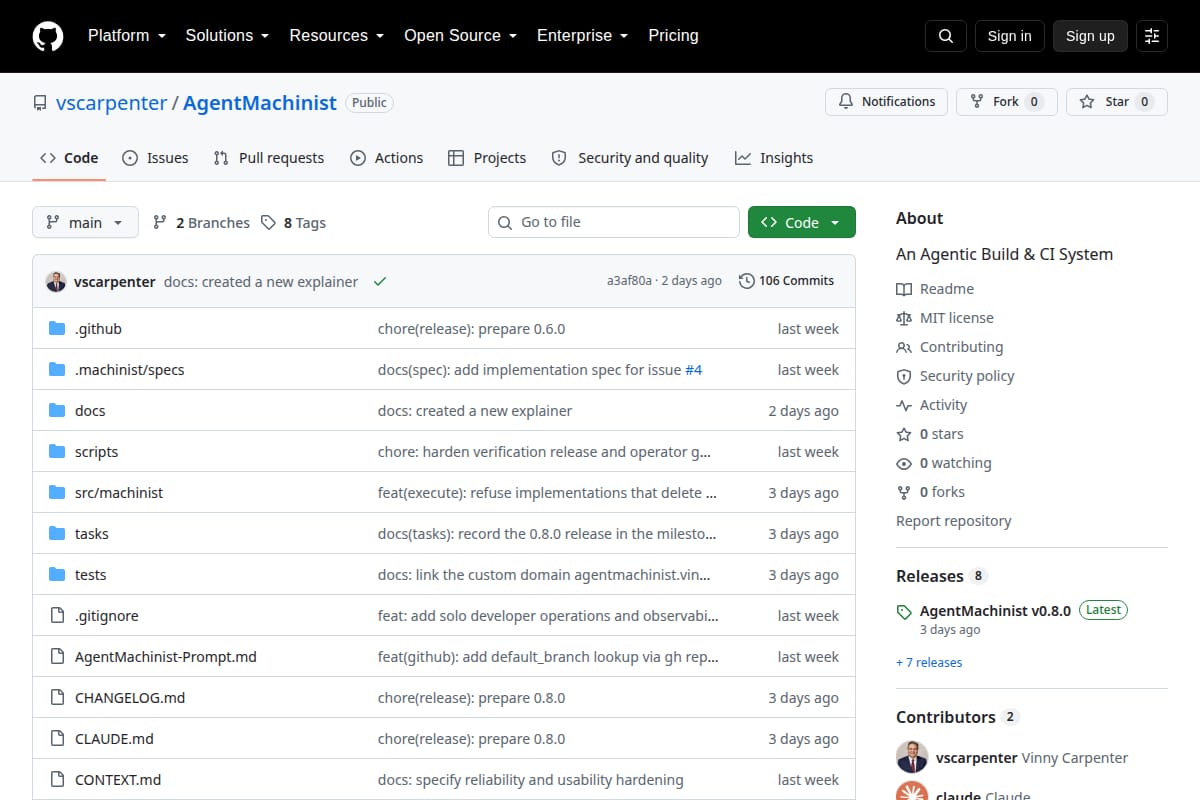Click the people icon by Contributing
Image resolution: width=1200 pixels, height=800 pixels.
904,347
